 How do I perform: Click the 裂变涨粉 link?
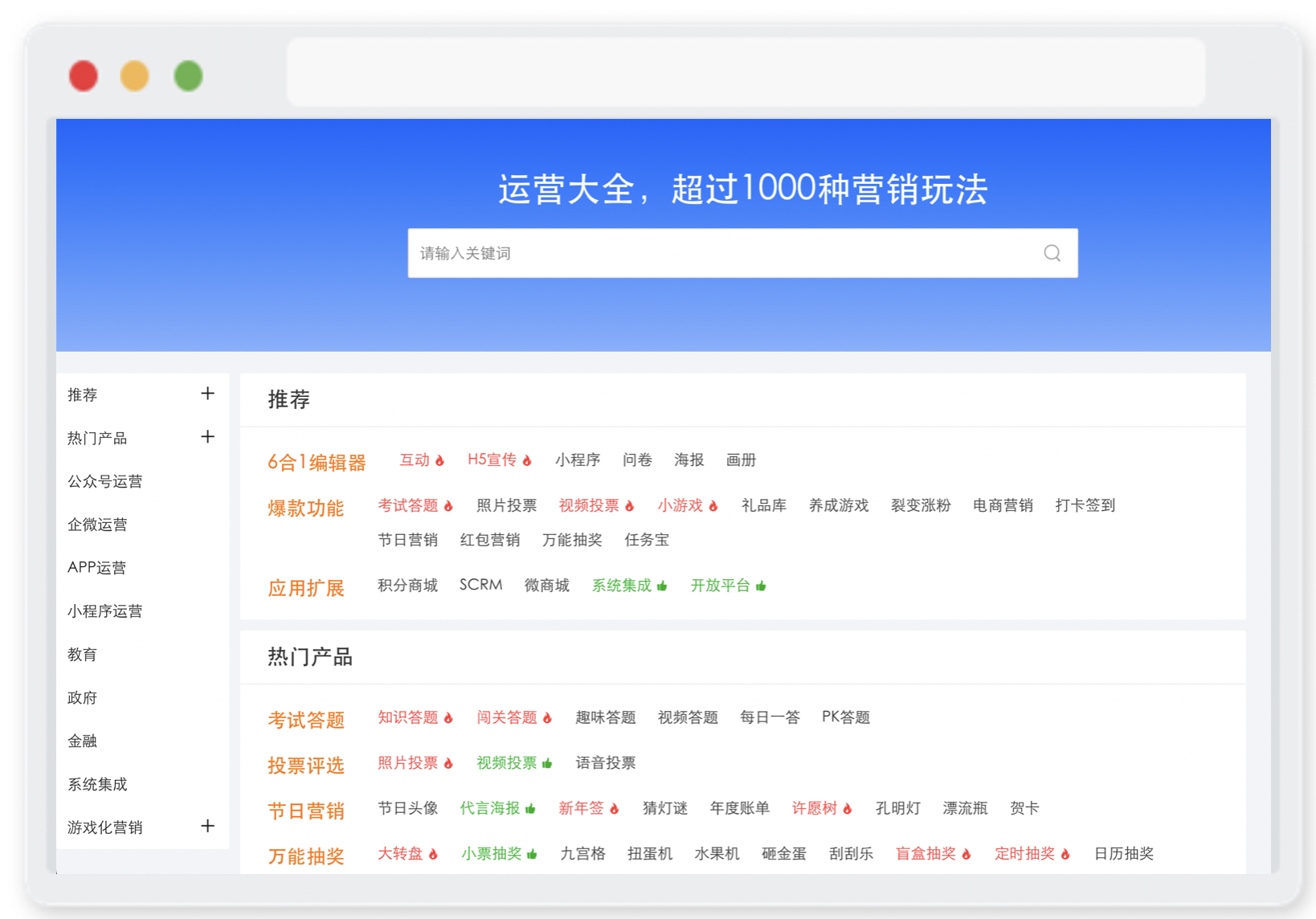click(921, 505)
